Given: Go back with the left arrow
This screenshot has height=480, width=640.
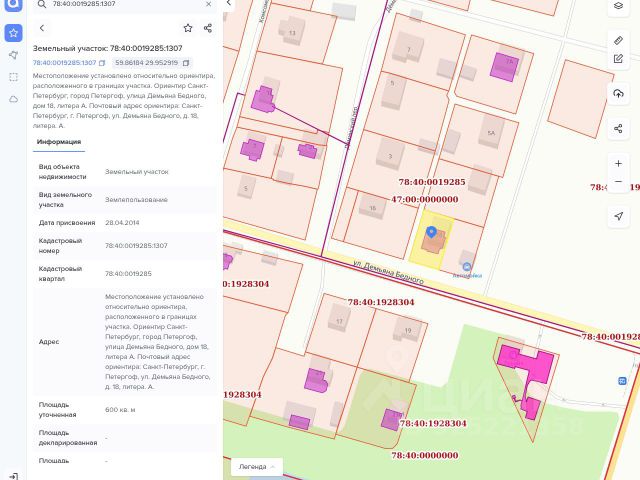Looking at the screenshot, I should point(42,28).
